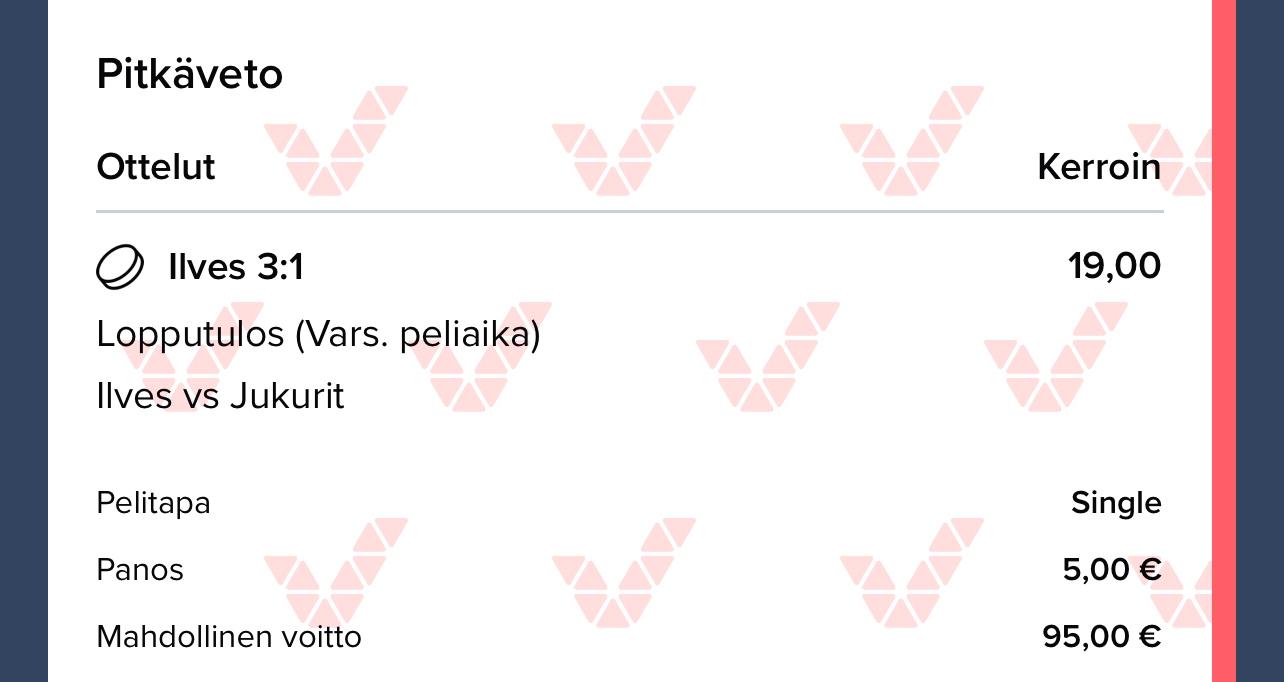The height and width of the screenshot is (682, 1284).
Task: Click the Mahdollinen voitto label
Action: pyautogui.click(x=228, y=636)
